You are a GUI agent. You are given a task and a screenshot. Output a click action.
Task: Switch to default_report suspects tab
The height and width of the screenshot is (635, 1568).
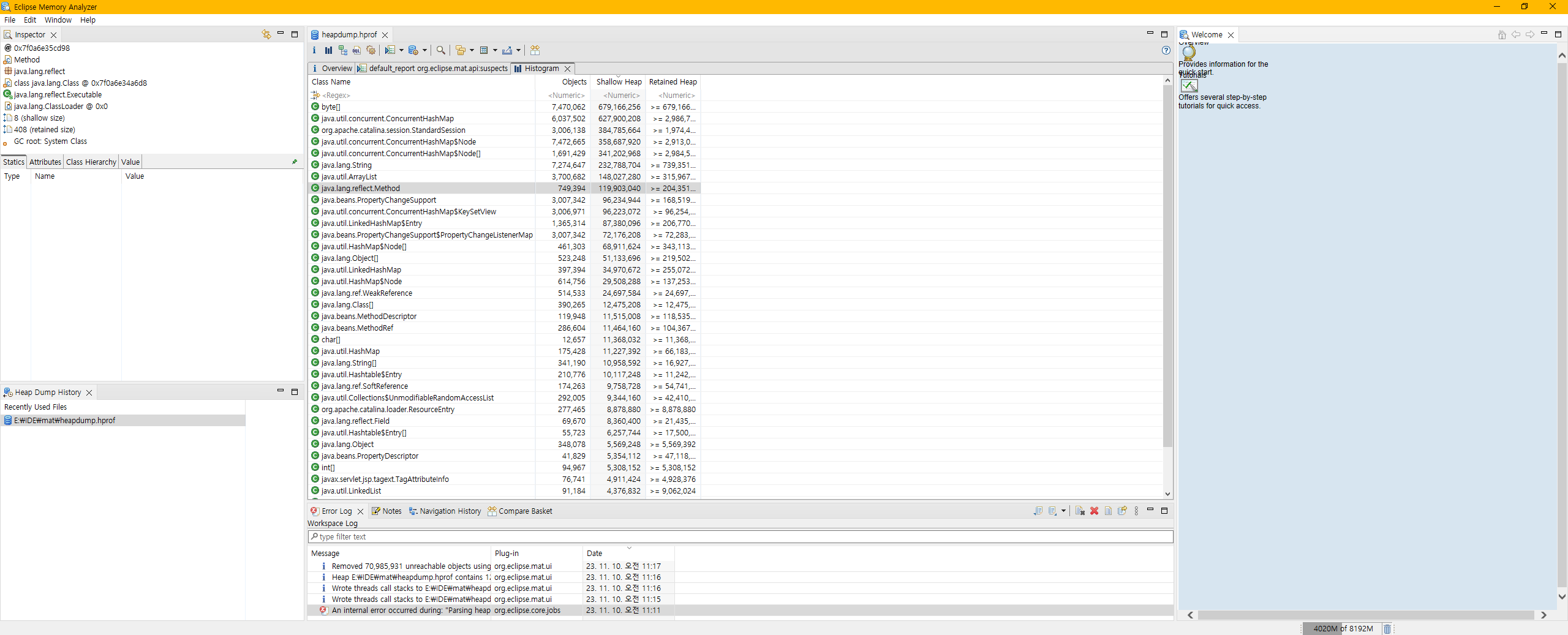(x=433, y=69)
